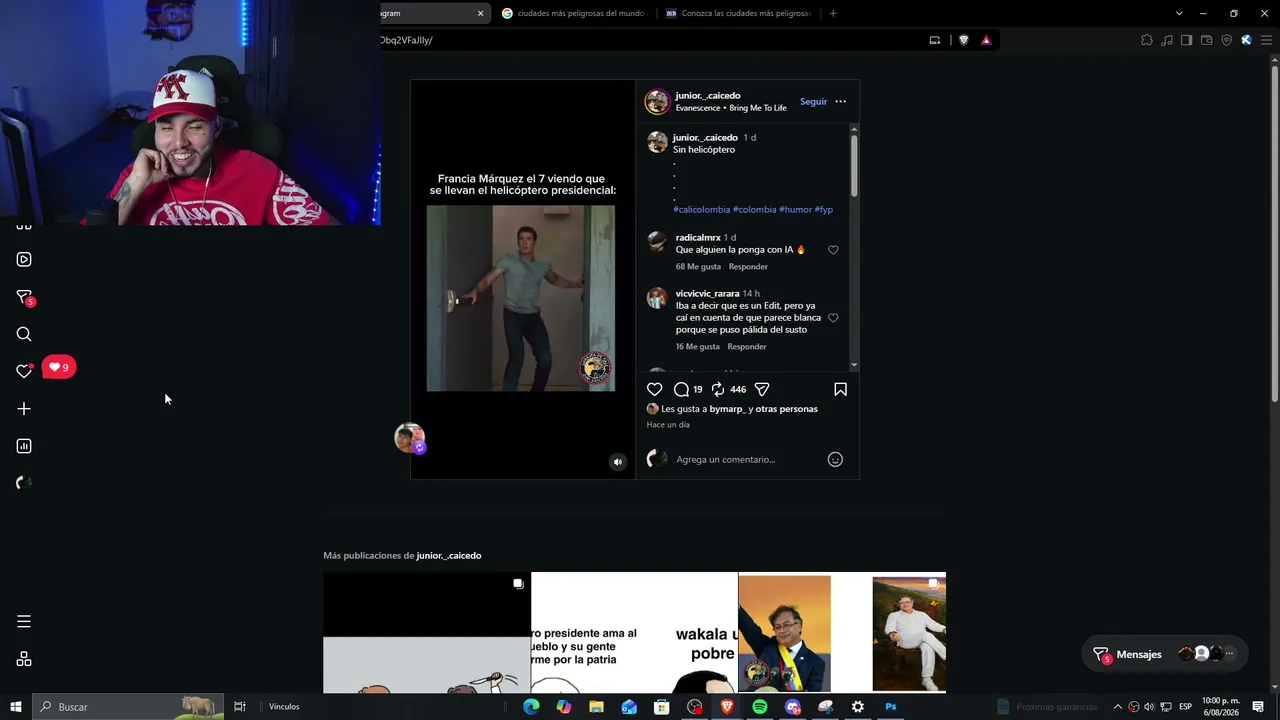Open a new browser tab

(833, 13)
